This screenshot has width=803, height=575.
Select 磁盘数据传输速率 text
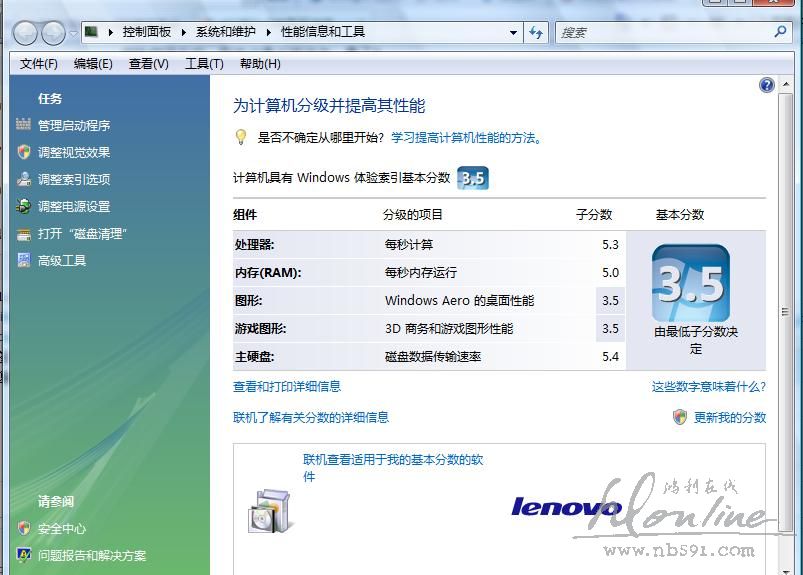click(433, 357)
